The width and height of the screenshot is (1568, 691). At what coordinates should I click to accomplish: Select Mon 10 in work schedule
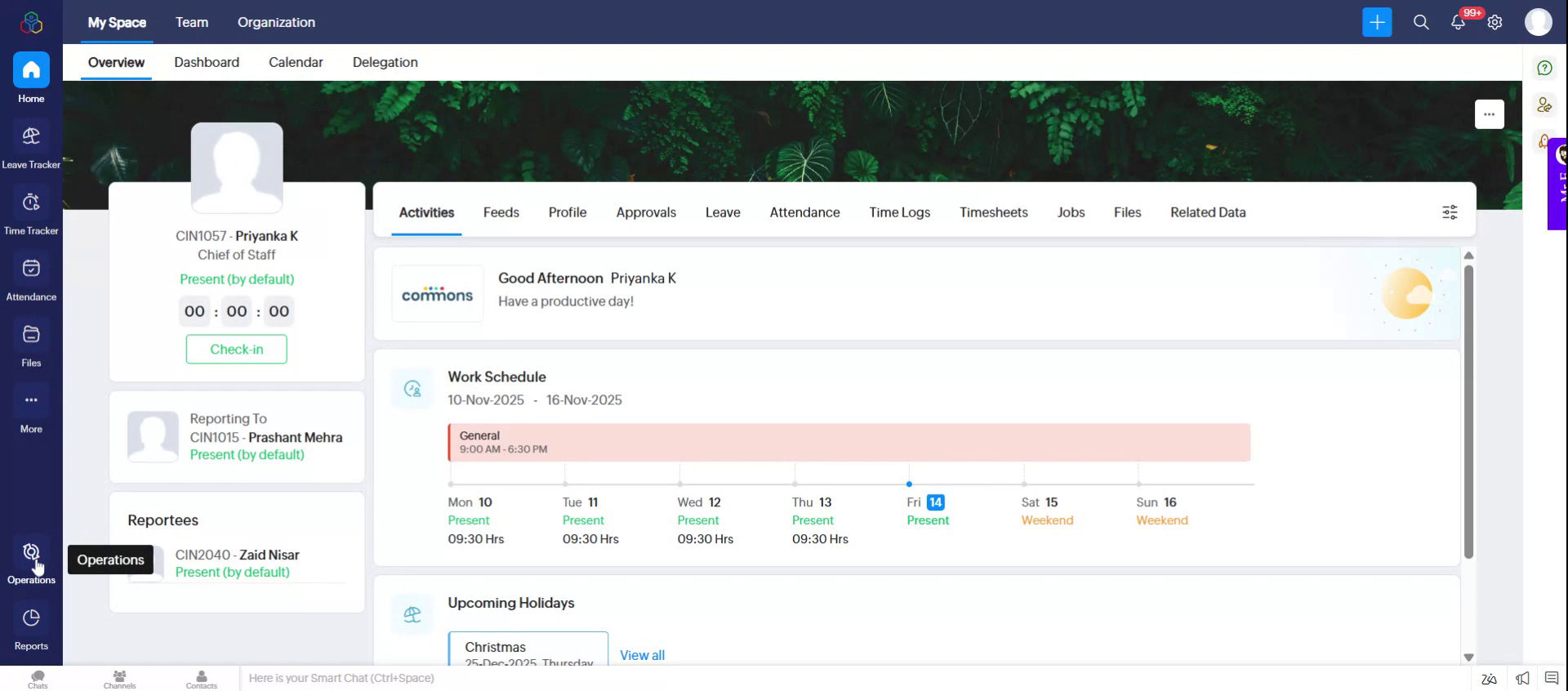coord(470,502)
